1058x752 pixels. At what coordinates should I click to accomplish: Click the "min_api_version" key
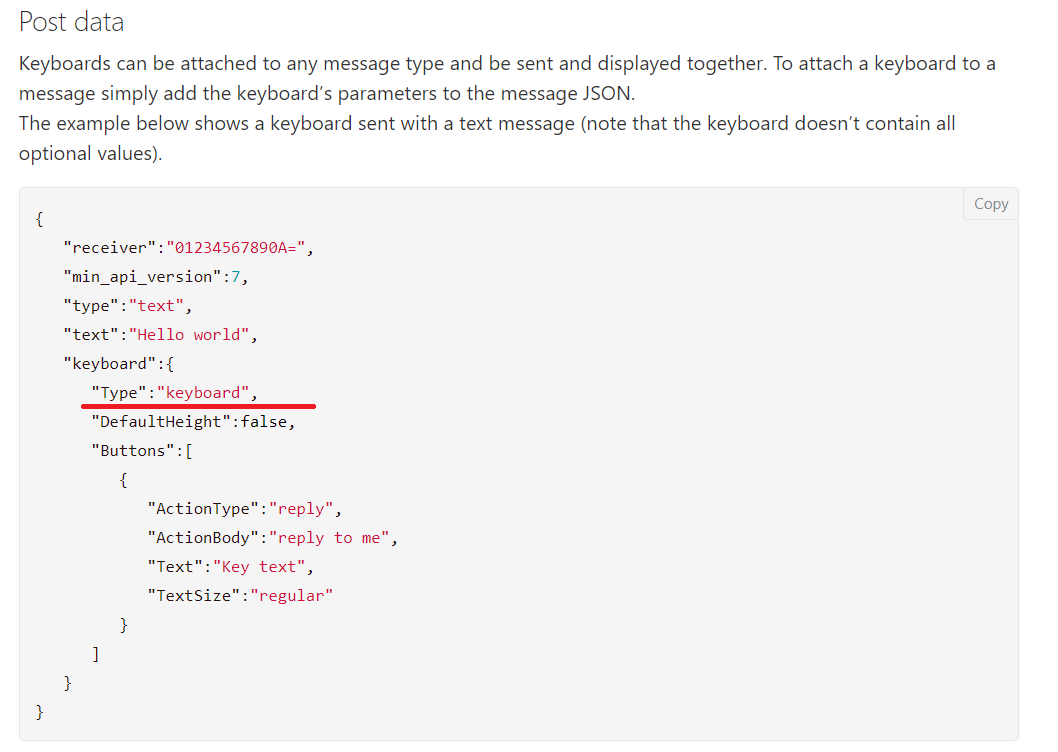pyautogui.click(x=142, y=277)
